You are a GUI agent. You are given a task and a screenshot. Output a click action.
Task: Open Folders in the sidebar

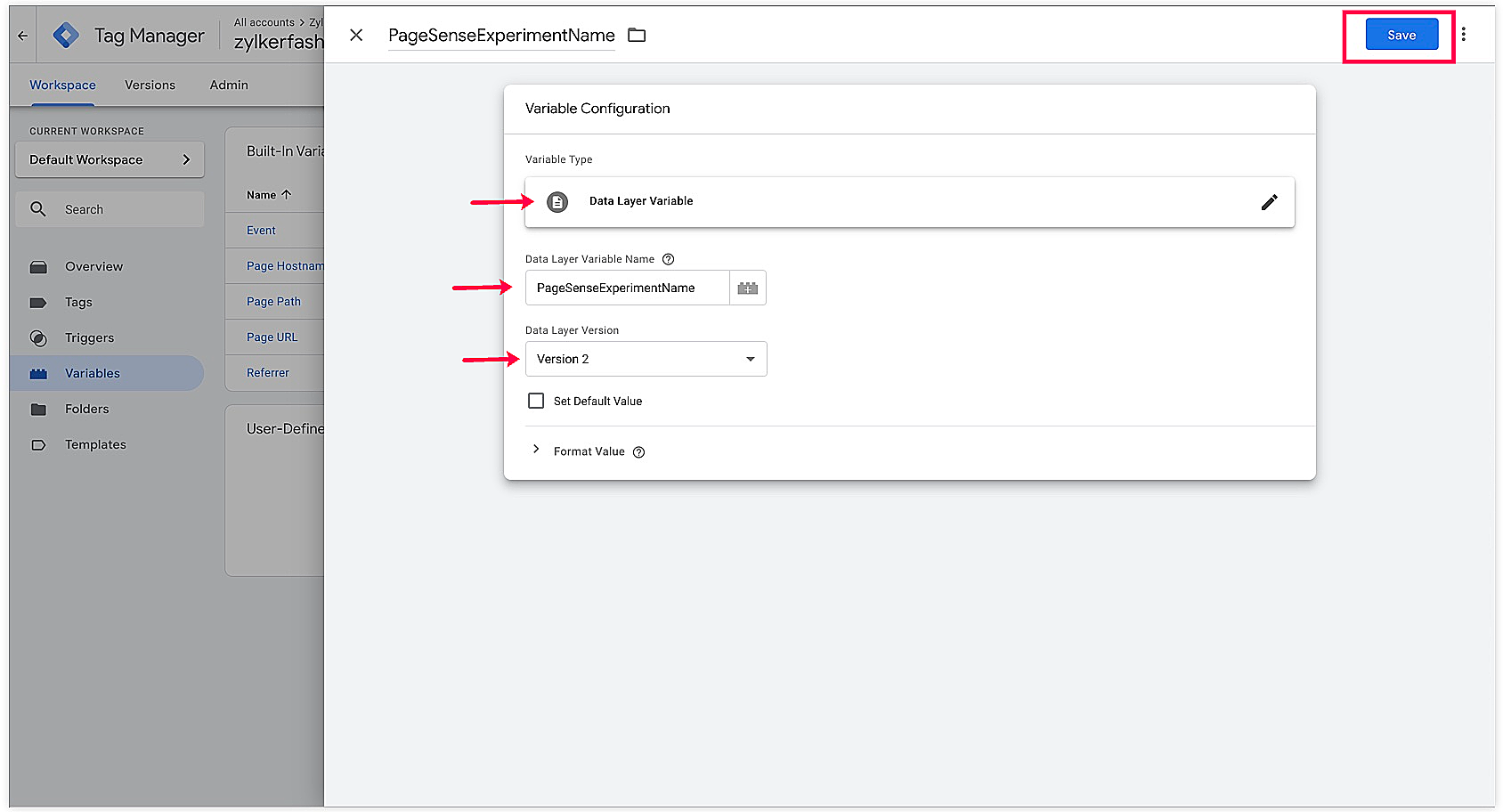(x=86, y=409)
